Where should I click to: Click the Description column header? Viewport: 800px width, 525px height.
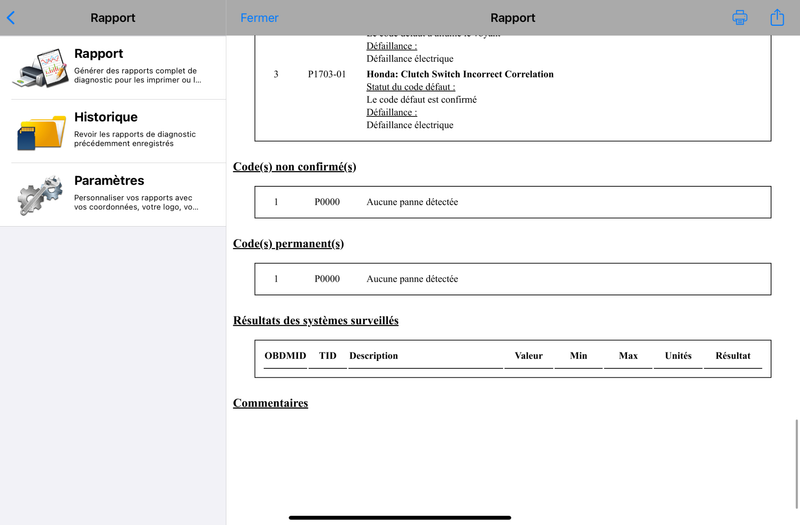tap(373, 356)
